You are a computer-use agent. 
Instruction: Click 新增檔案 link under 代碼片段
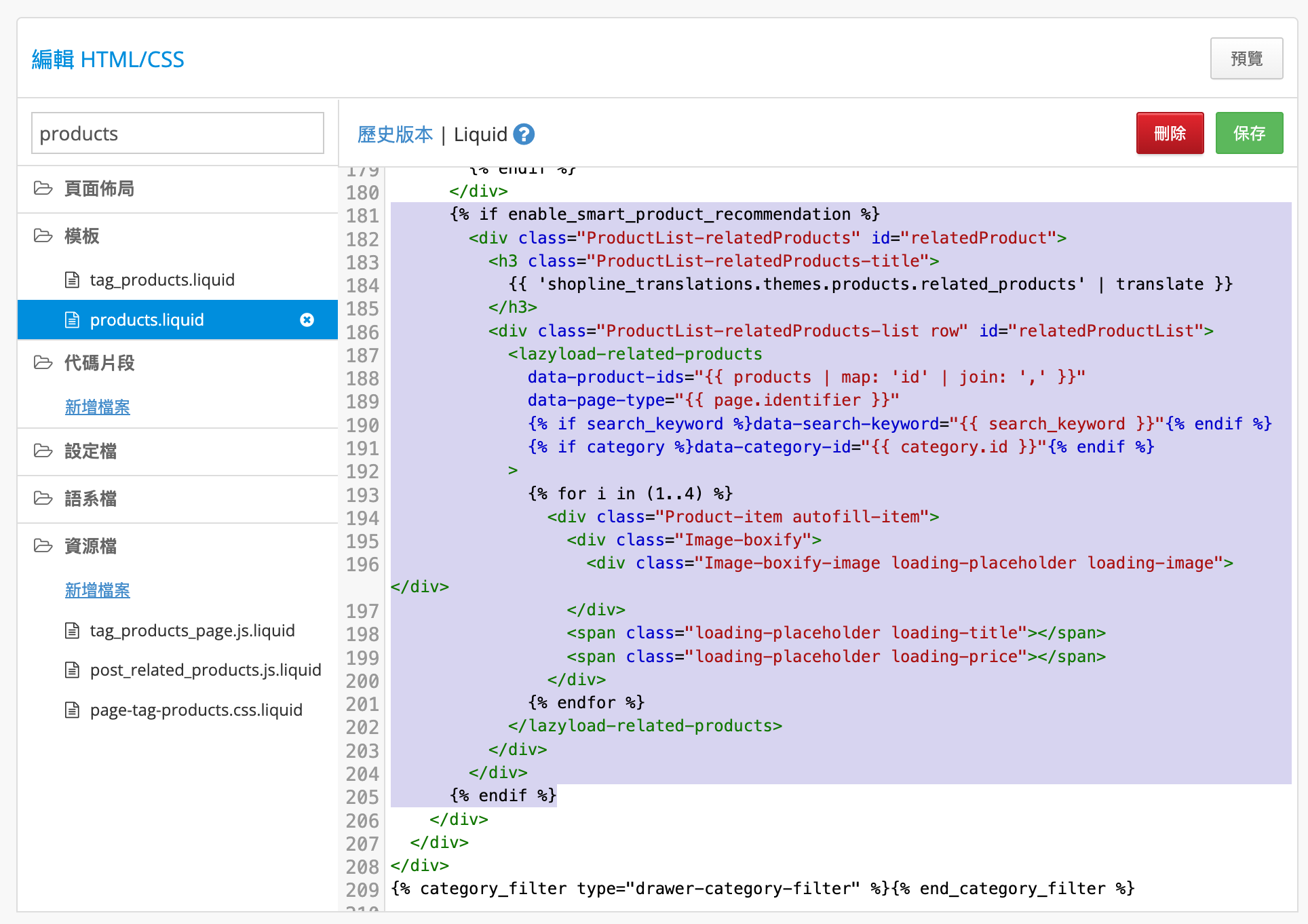click(x=97, y=407)
